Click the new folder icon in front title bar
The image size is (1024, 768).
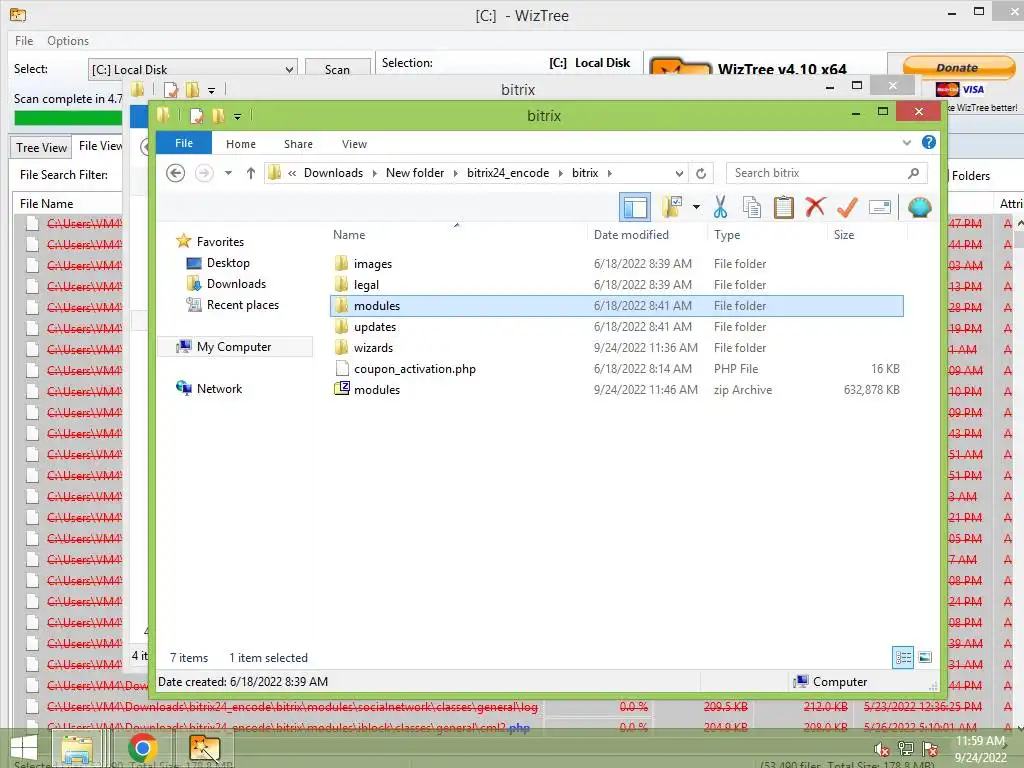(x=218, y=116)
